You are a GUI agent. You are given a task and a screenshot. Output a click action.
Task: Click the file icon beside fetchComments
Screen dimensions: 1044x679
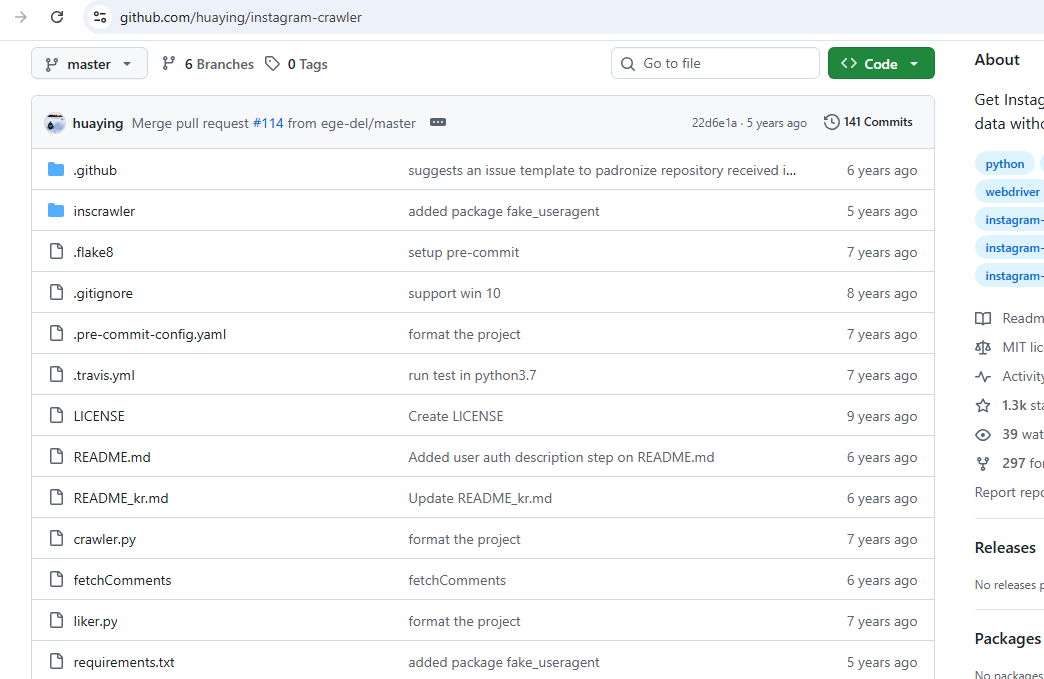click(57, 579)
